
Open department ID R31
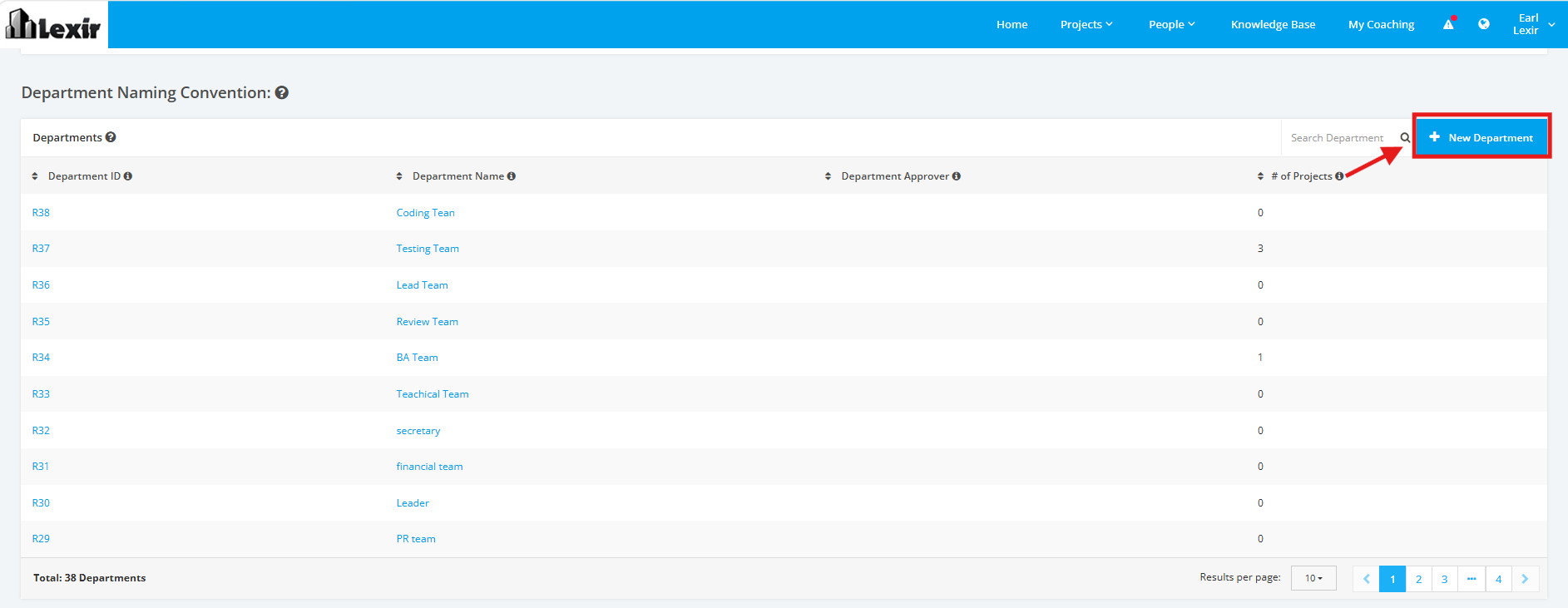(x=41, y=467)
